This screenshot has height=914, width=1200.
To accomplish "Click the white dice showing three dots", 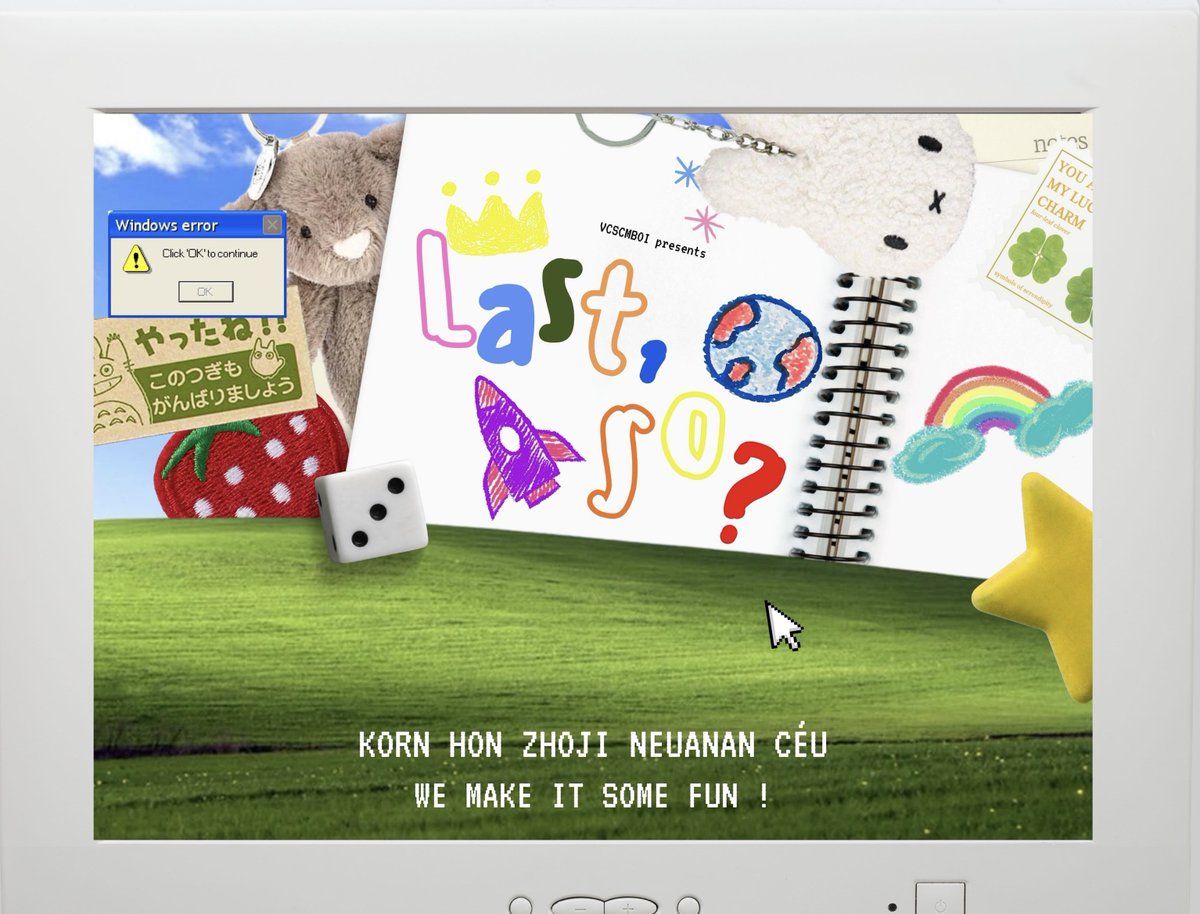I will 371,511.
